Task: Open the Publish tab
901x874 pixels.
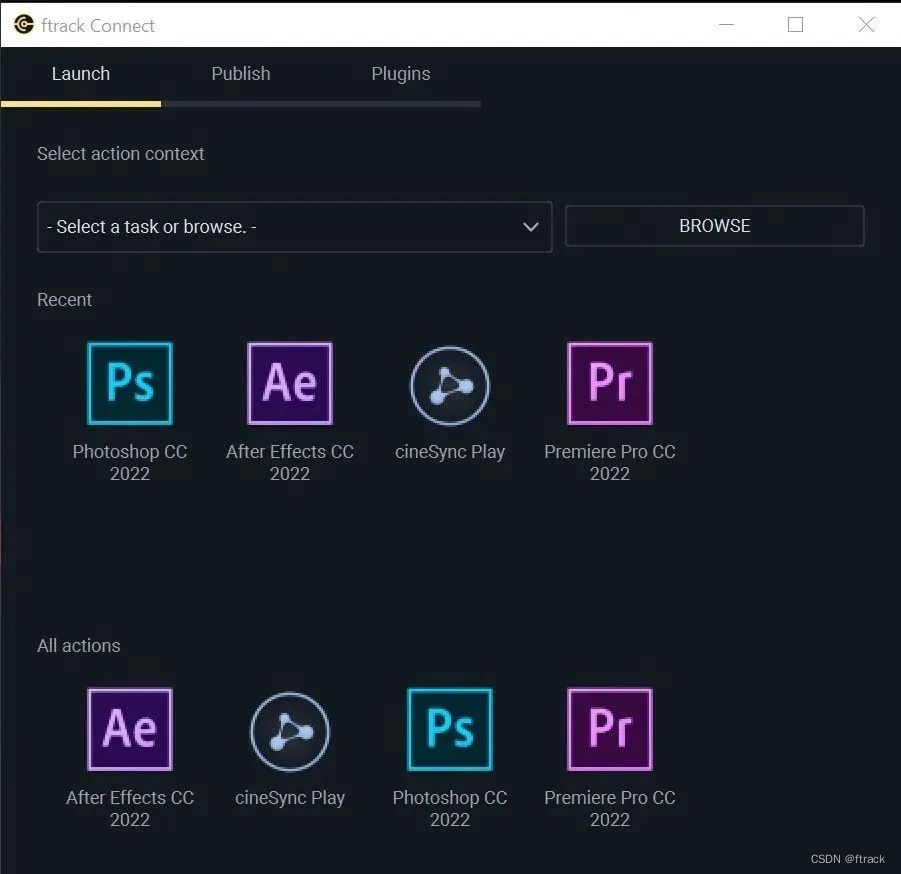Action: [241, 74]
